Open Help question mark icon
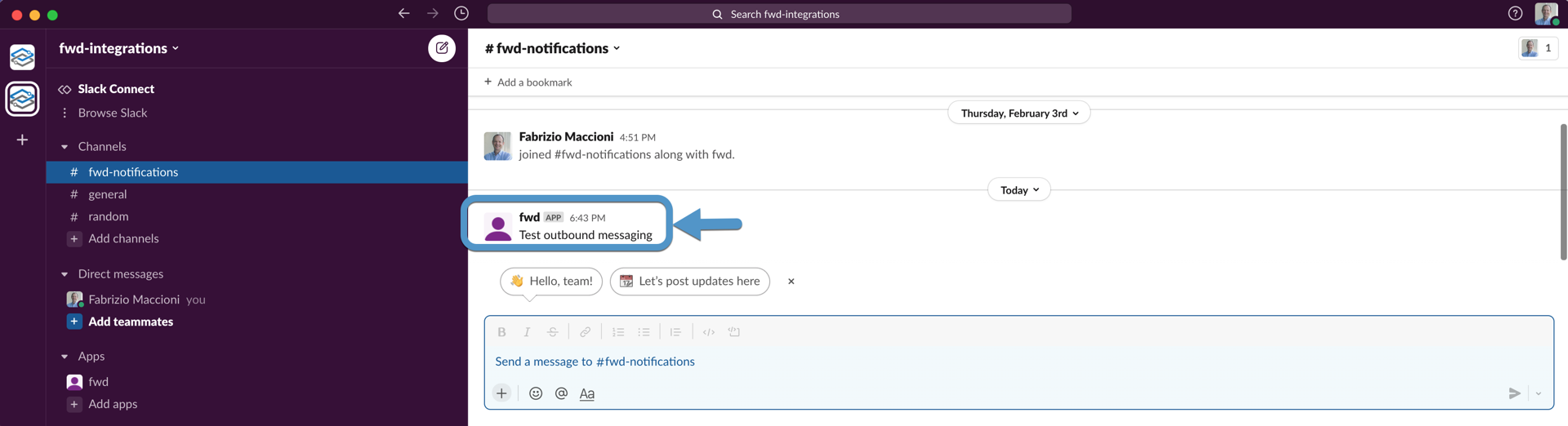Screen dimensions: 1568x426 click(1515, 13)
